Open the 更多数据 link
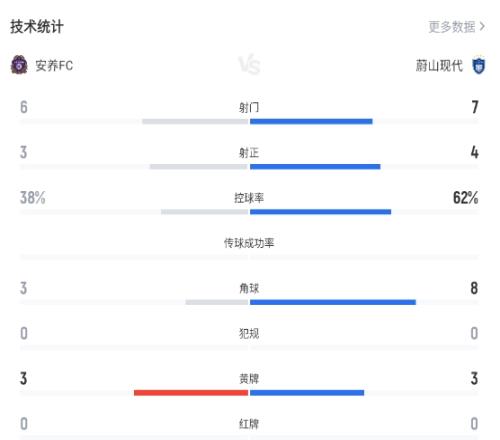This screenshot has width=500, height=440. [x=452, y=27]
